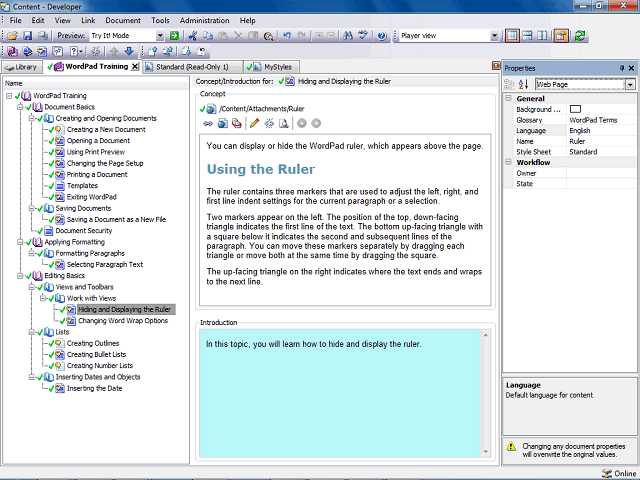The height and width of the screenshot is (480, 640).
Task: Select Inserting the Date topic
Action: 94,389
